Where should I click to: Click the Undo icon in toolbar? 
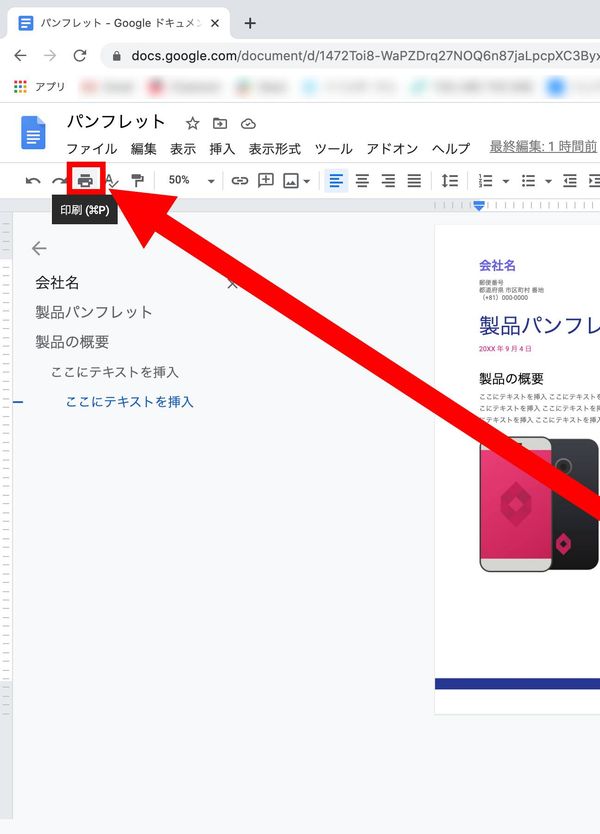pyautogui.click(x=33, y=181)
